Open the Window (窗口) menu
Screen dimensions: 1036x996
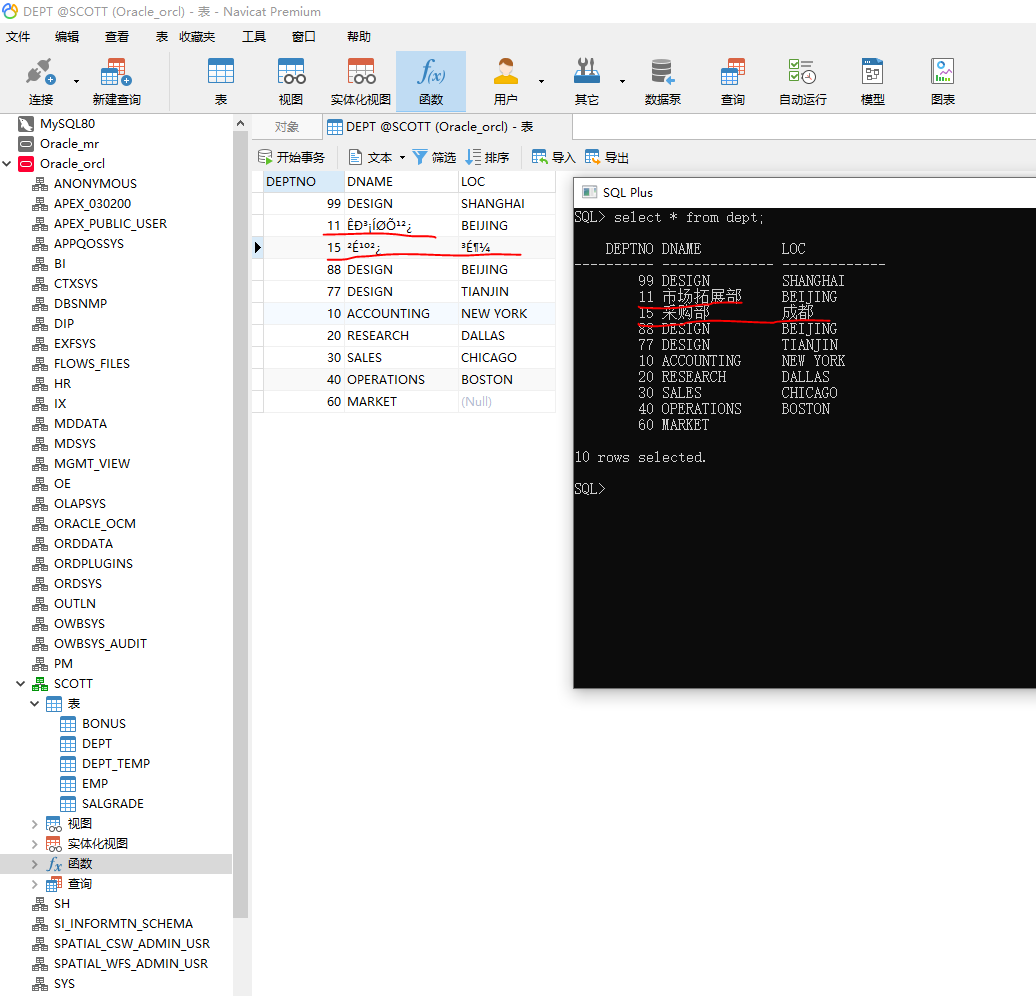(304, 36)
